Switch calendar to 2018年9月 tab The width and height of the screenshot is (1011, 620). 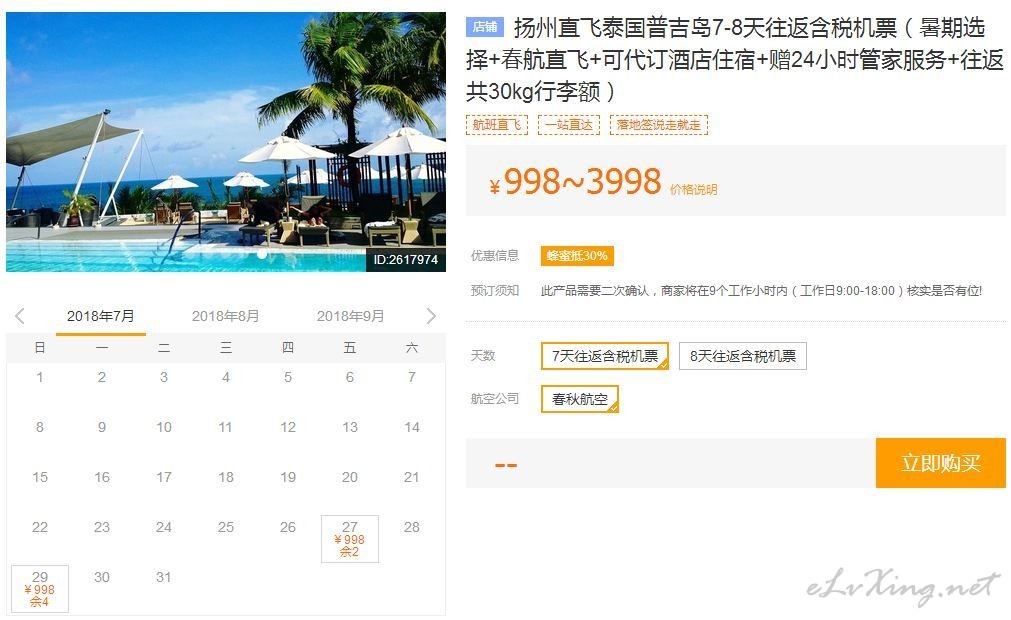(350, 316)
